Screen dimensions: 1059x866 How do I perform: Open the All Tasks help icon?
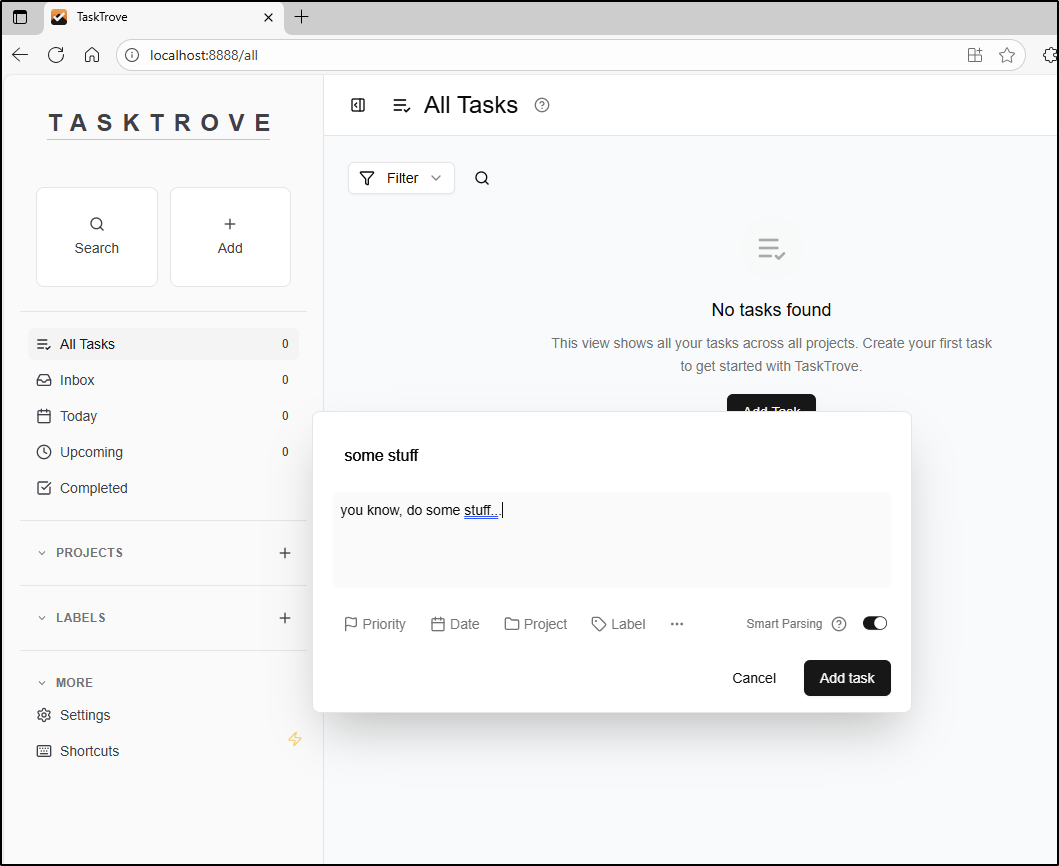click(542, 105)
